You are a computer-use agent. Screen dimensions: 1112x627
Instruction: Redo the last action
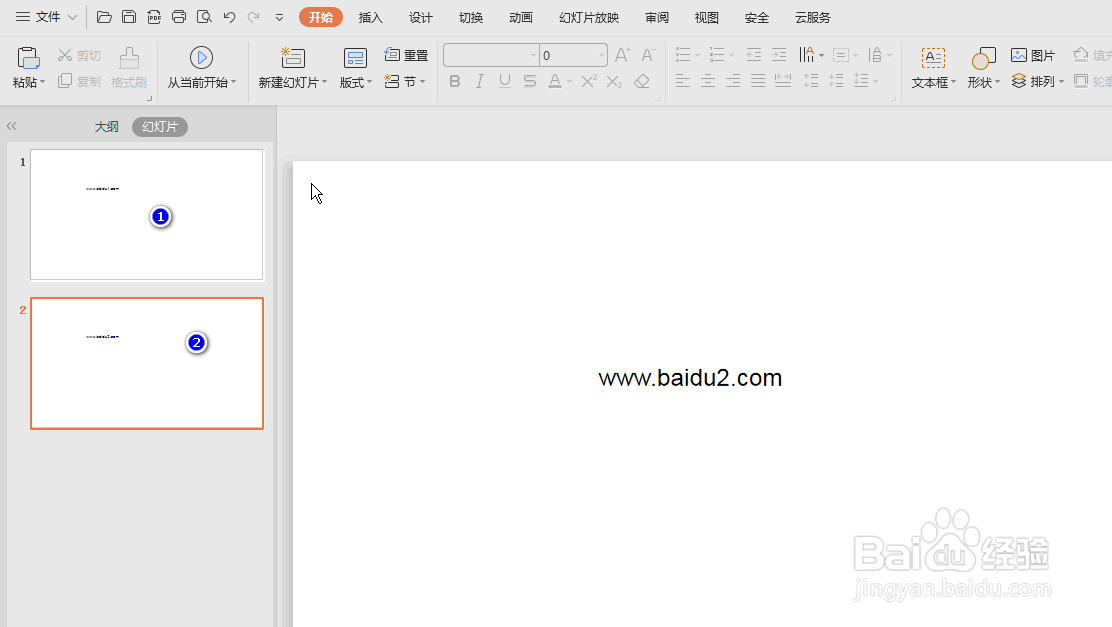point(253,17)
